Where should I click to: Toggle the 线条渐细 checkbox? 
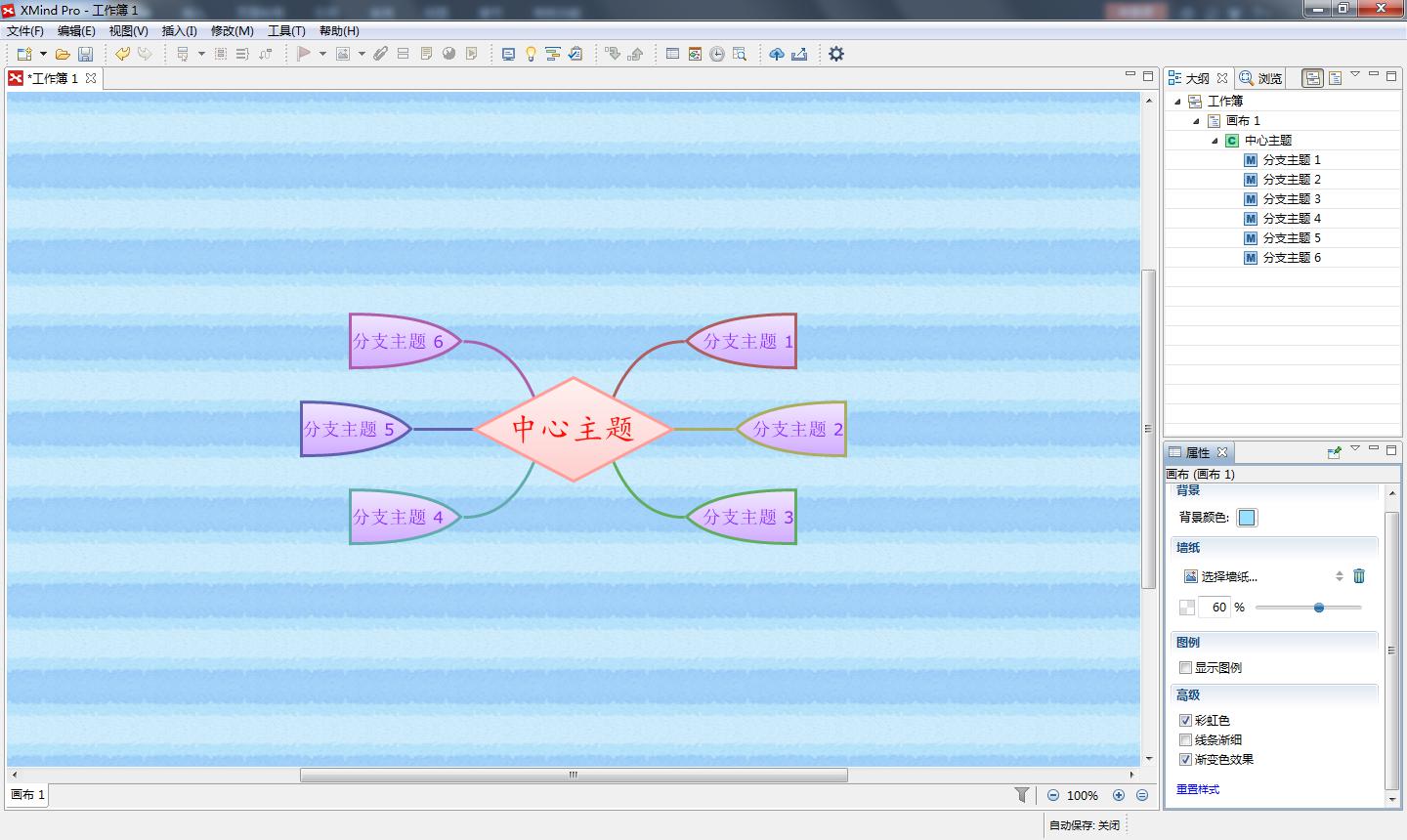(1185, 740)
